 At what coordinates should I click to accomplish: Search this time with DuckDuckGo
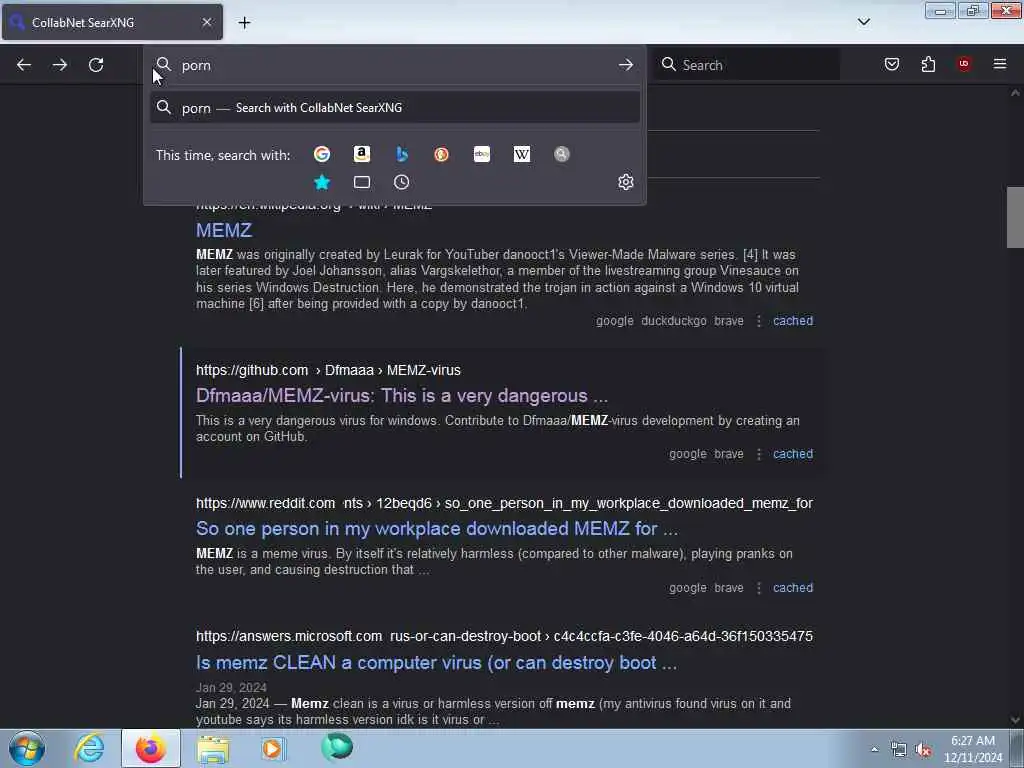(441, 154)
